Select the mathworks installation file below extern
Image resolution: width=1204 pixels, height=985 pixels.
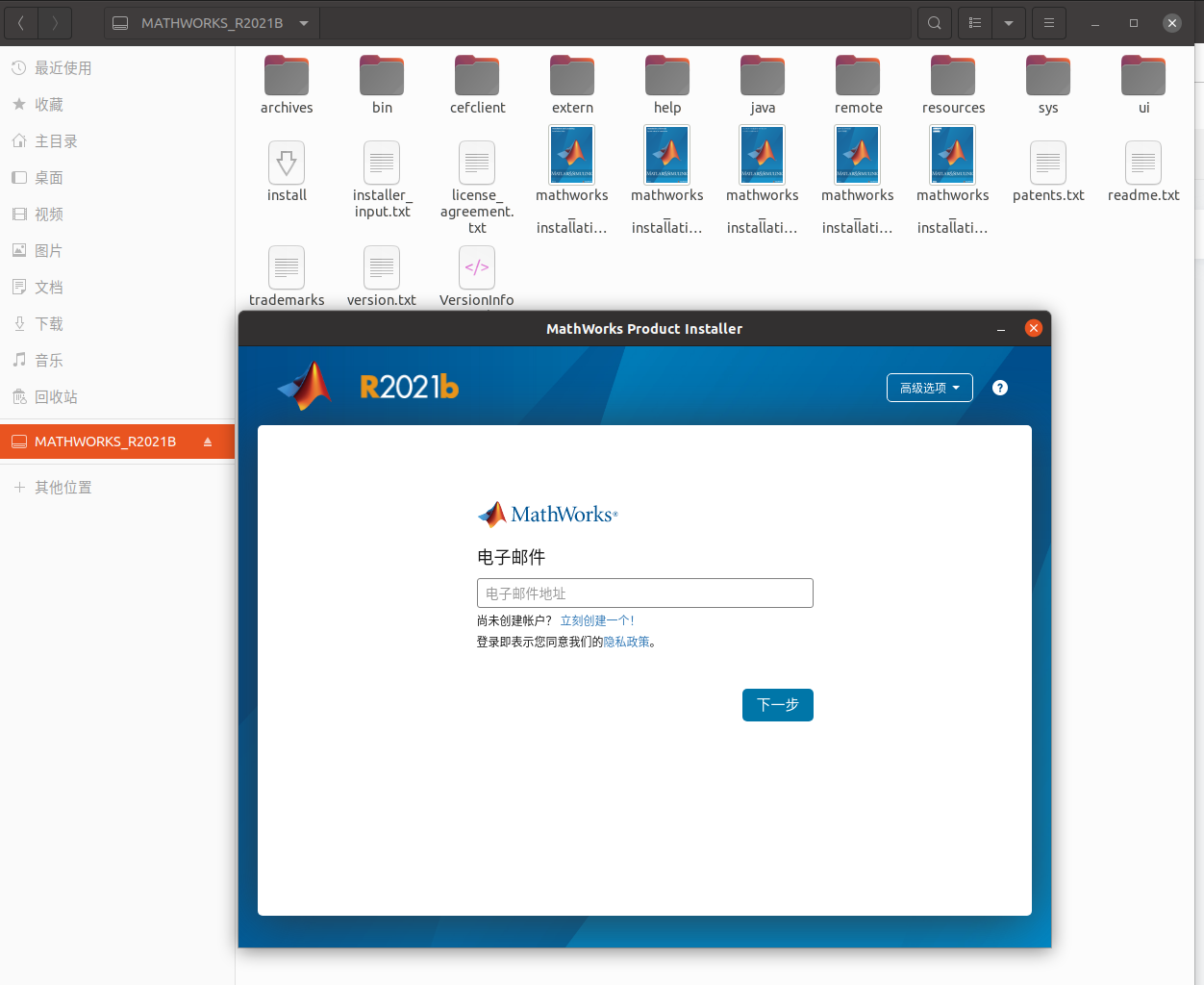[x=572, y=180]
